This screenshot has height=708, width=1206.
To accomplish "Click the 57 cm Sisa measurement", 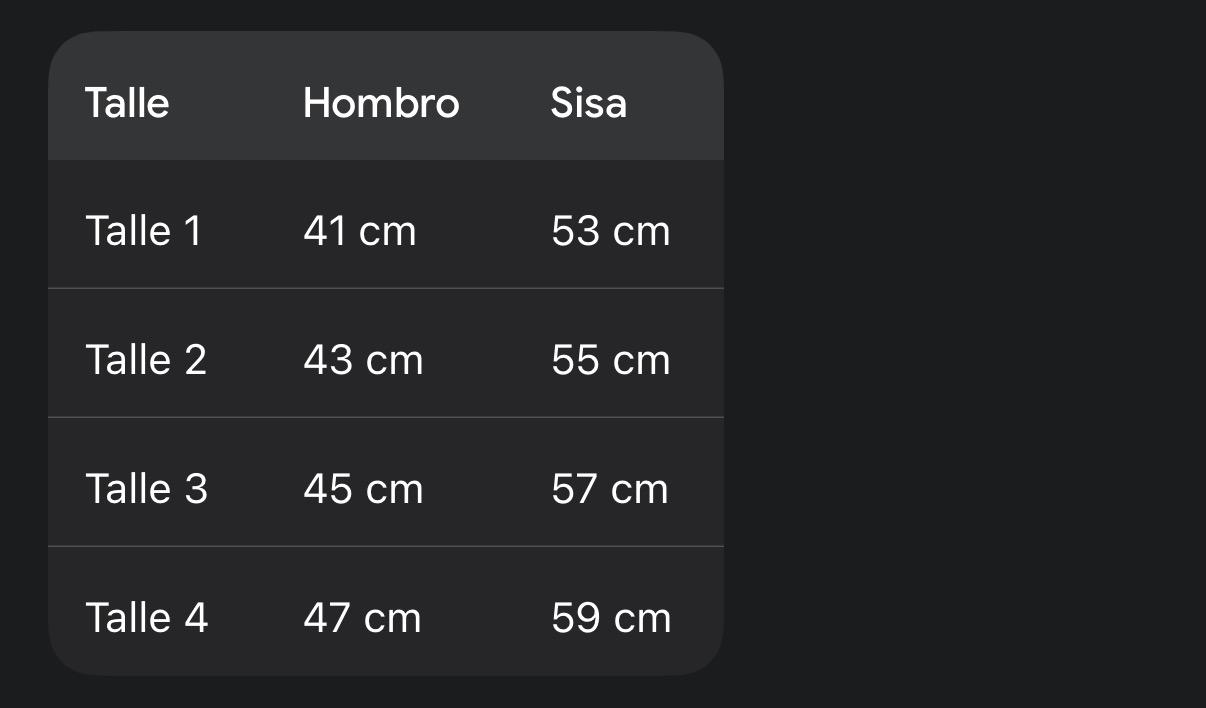I will coord(609,489).
